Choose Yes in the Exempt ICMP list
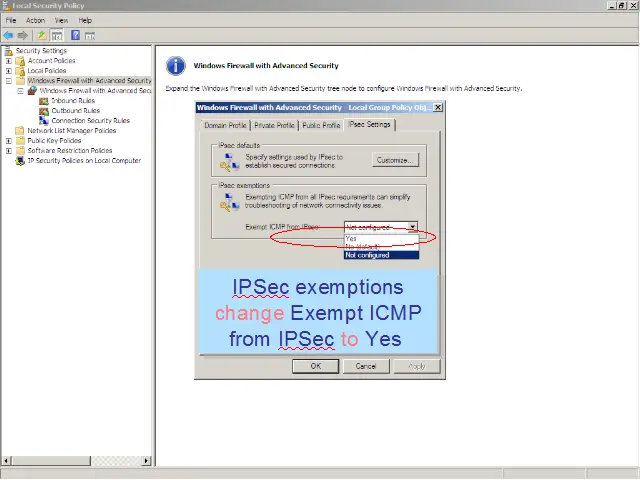 coord(381,239)
